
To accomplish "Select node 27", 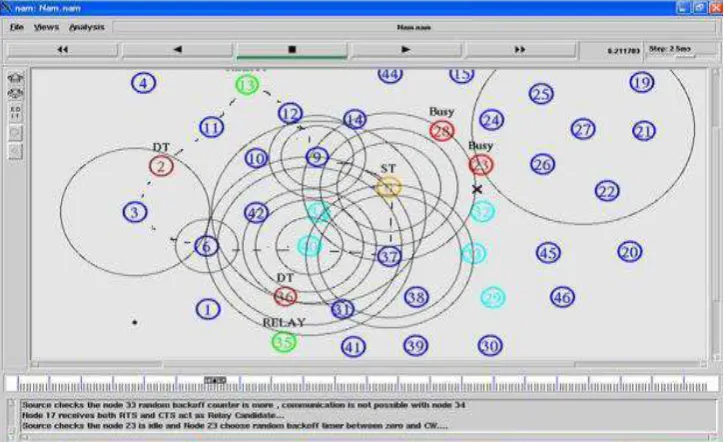I will point(583,129).
